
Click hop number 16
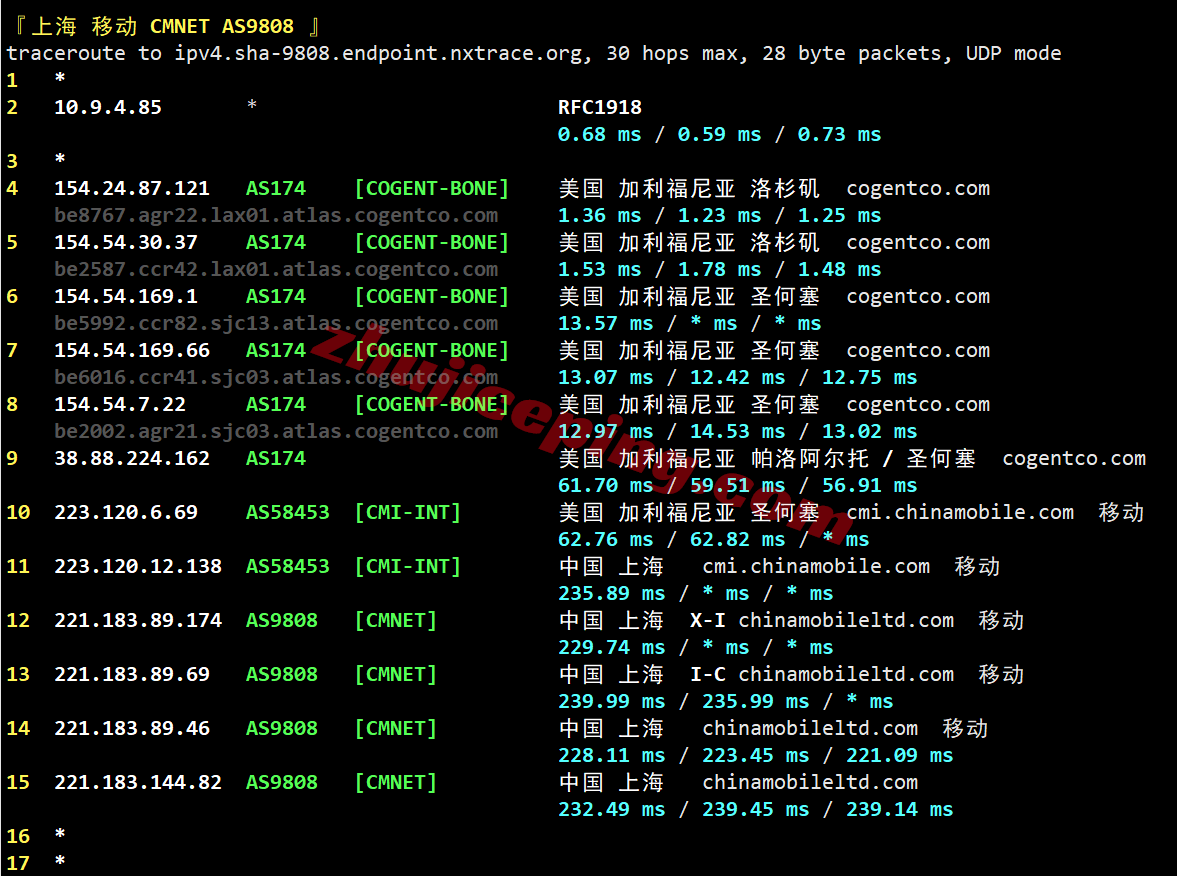[18, 836]
